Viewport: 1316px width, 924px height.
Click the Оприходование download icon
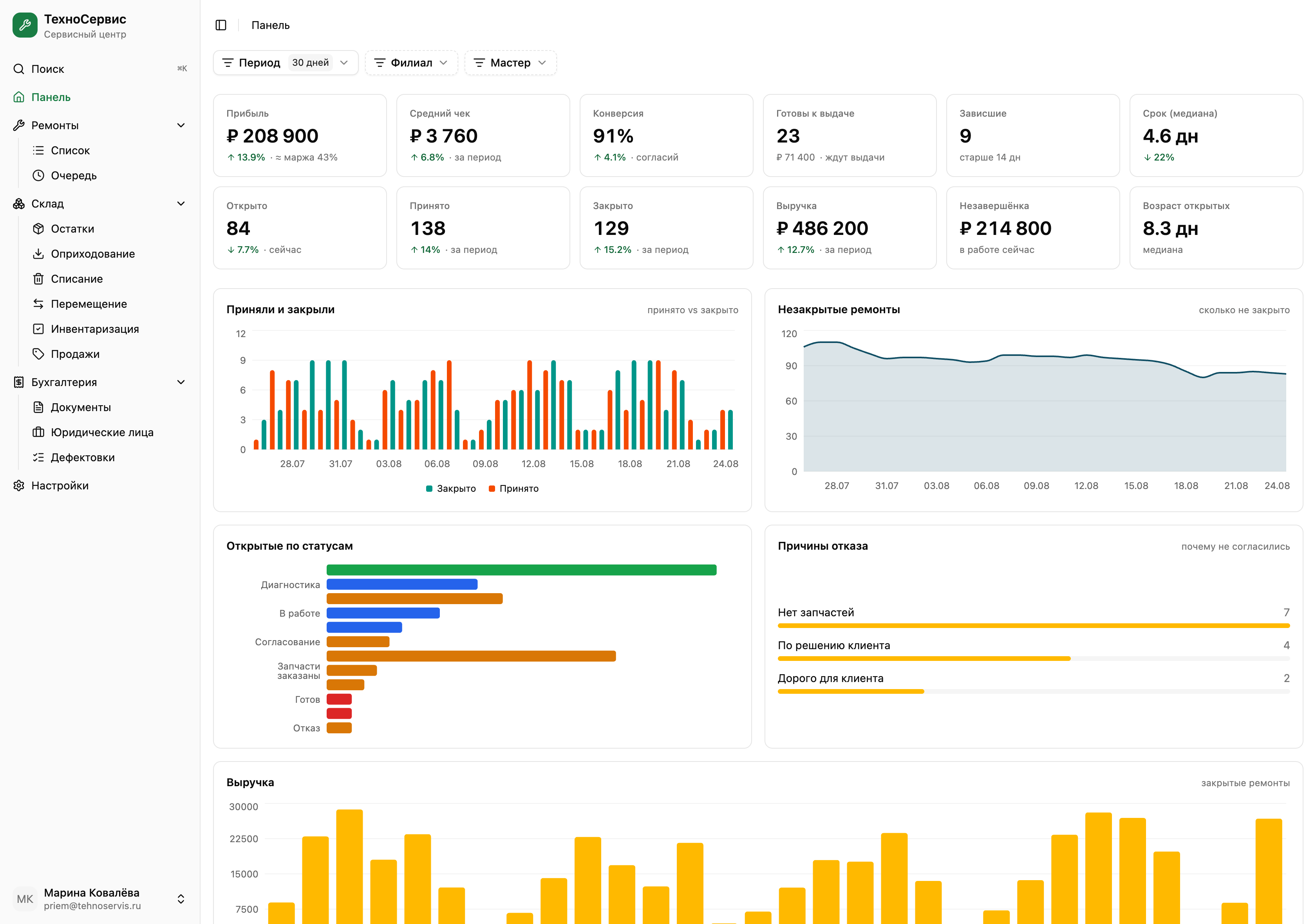point(38,254)
